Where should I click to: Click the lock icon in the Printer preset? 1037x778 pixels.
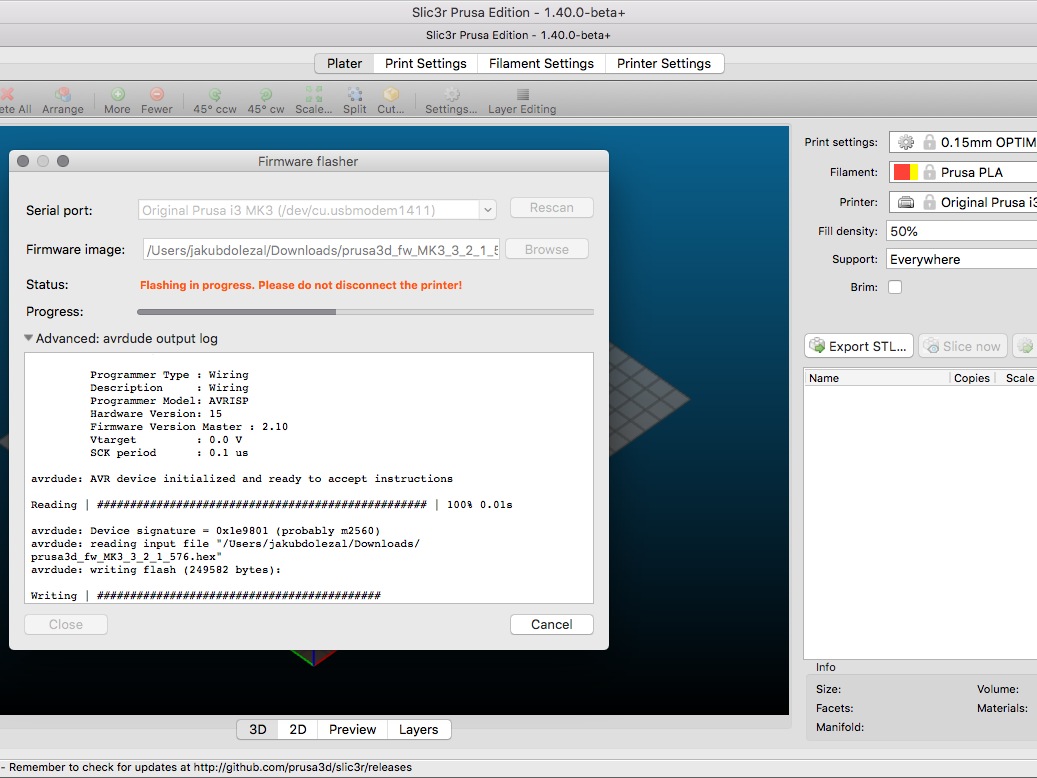[x=929, y=202]
